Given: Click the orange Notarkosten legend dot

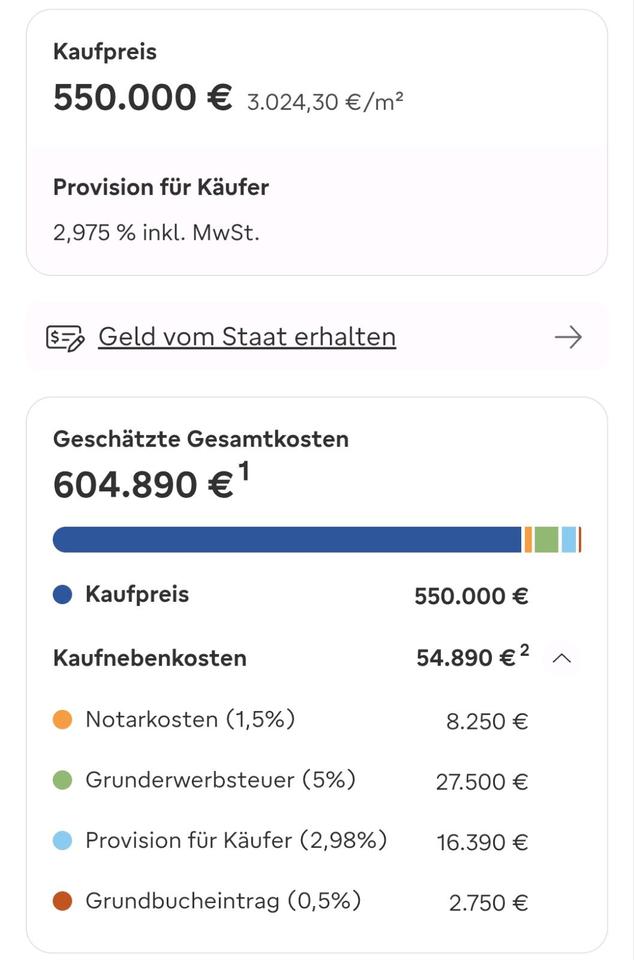Looking at the screenshot, I should (x=63, y=720).
